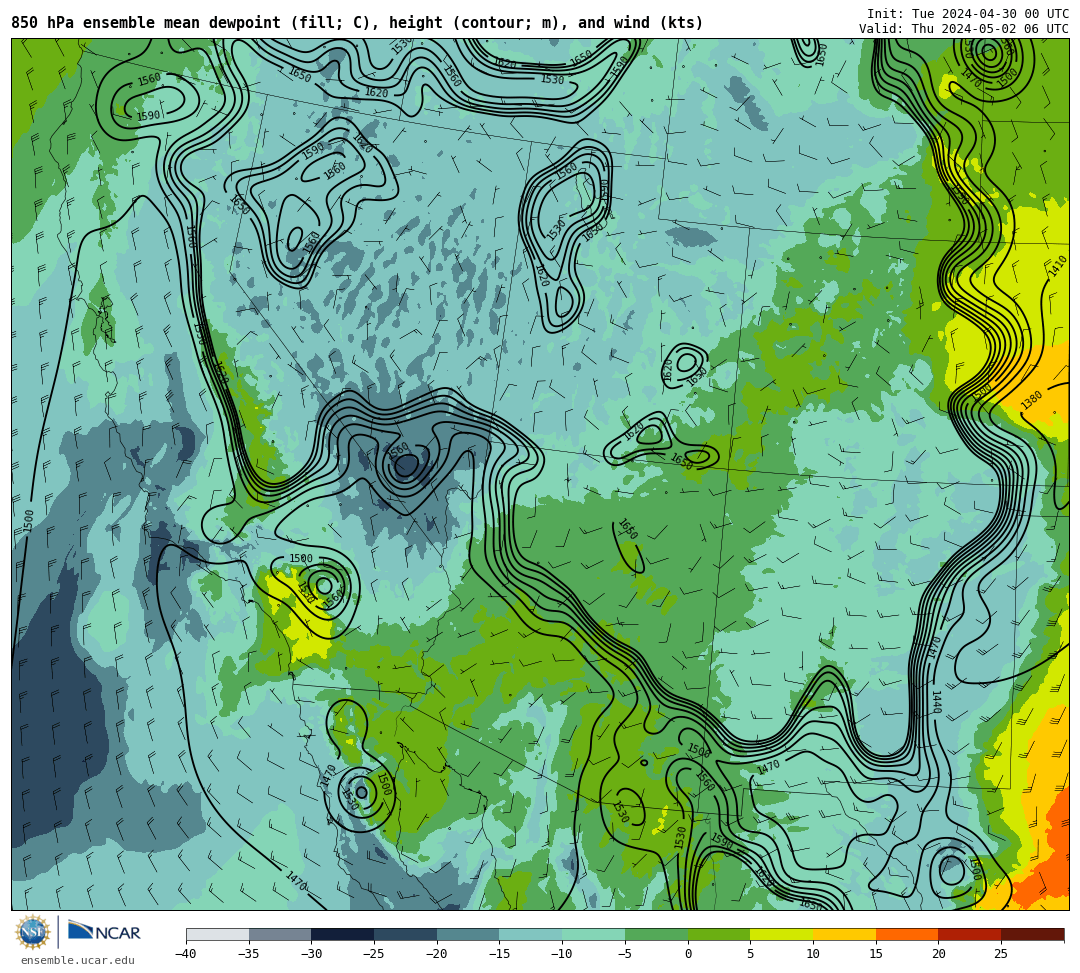
Task: Click the yellow-green 5 to 10 colorbar swatch
Action: [x=782, y=934]
